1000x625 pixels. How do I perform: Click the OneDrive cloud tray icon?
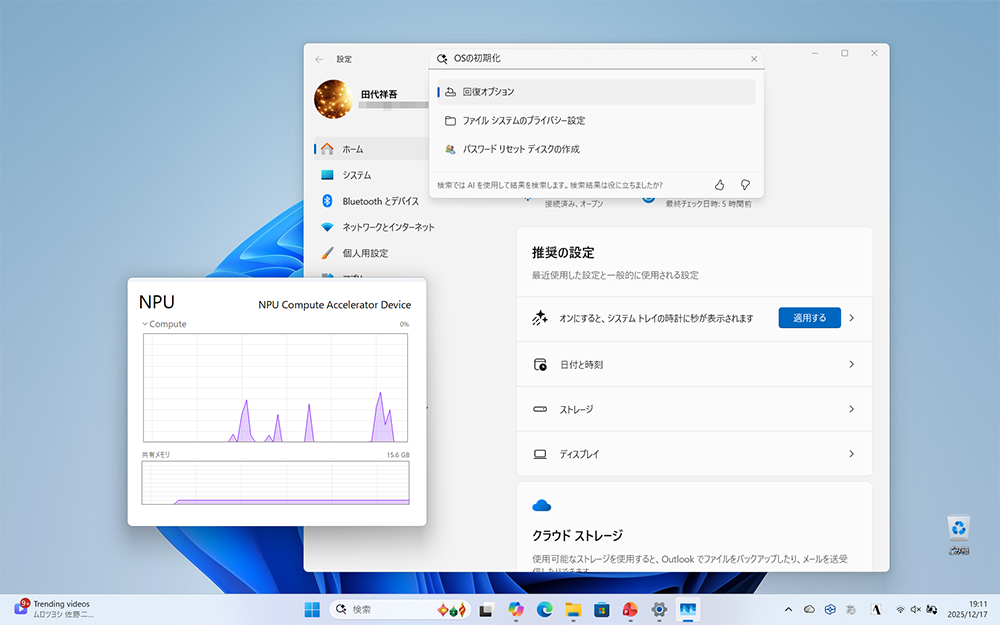[x=809, y=610]
